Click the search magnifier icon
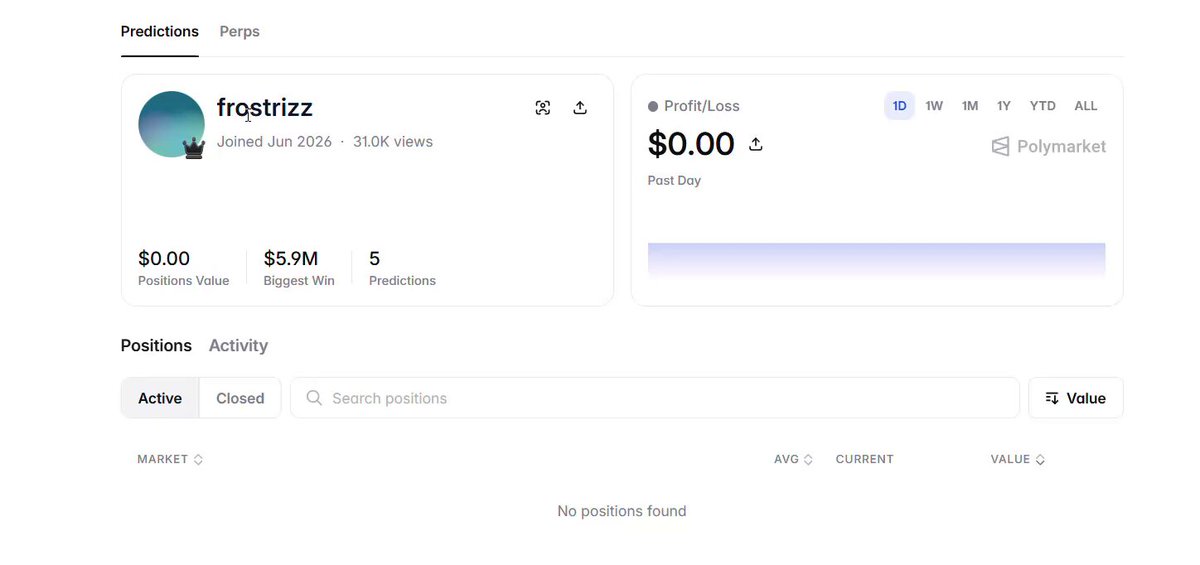The image size is (1200, 565). tap(314, 398)
